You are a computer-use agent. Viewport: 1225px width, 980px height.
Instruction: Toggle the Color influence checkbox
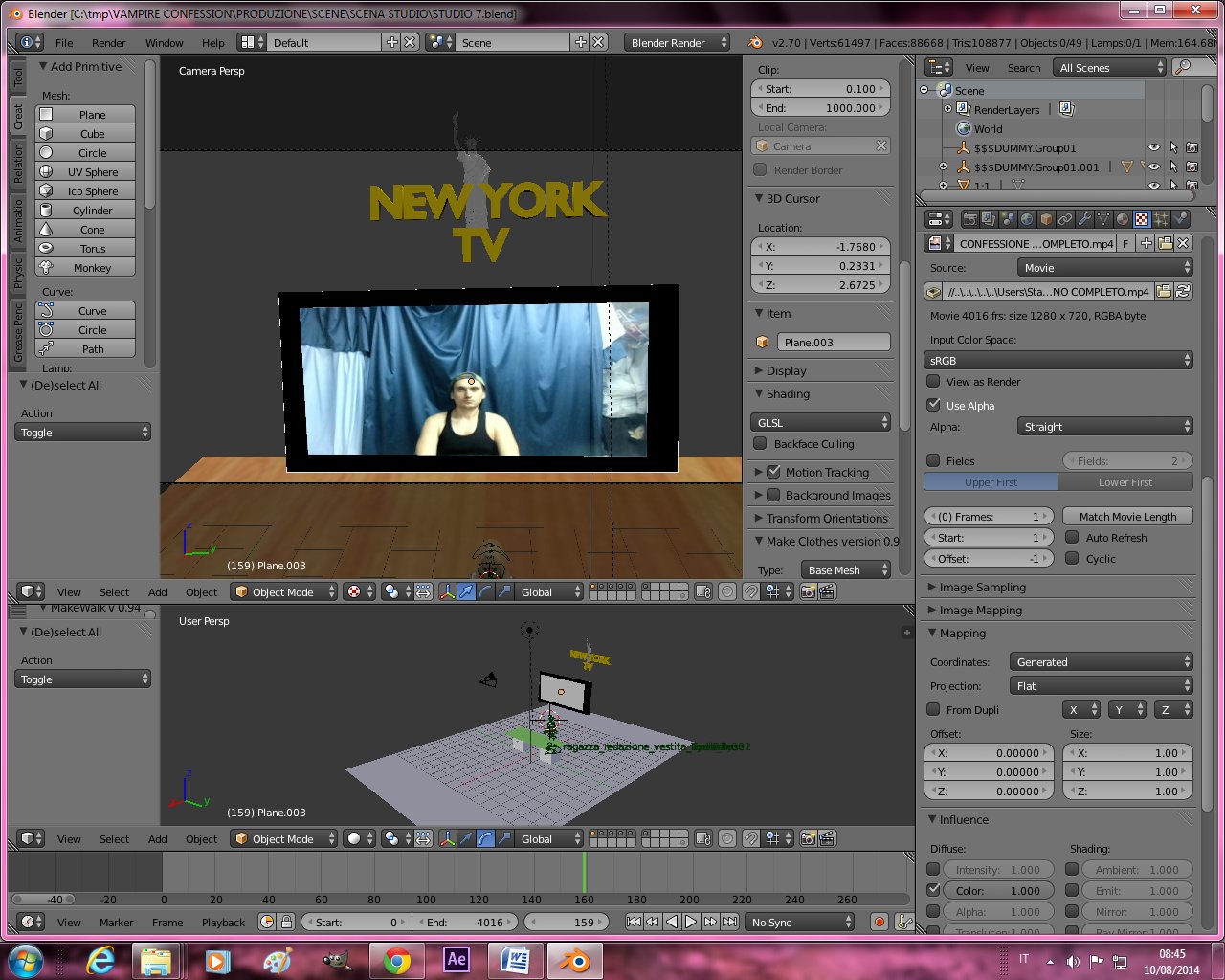pos(934,890)
